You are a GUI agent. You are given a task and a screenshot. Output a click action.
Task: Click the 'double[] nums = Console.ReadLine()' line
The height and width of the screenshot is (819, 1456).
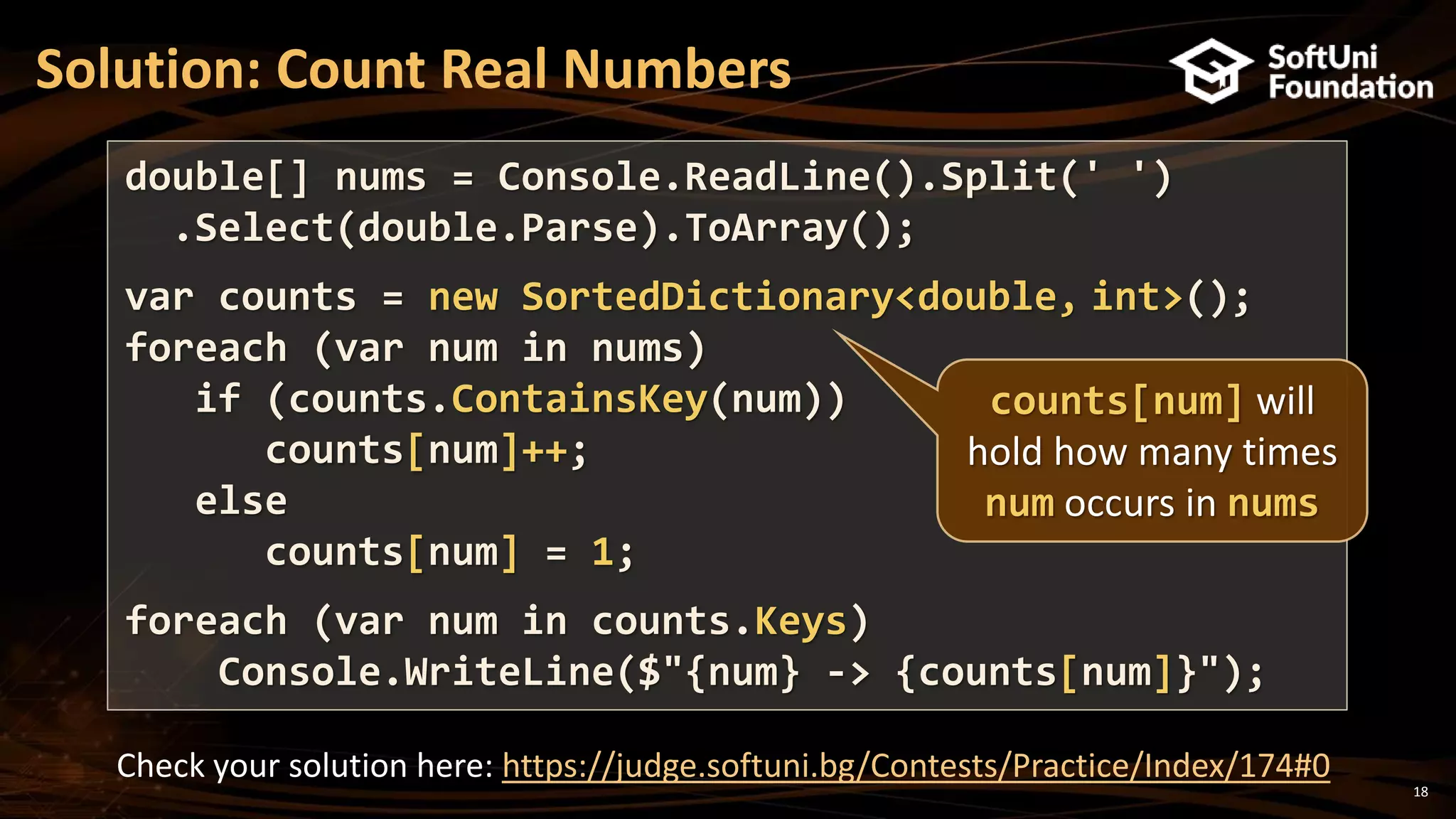pyautogui.click(x=648, y=177)
